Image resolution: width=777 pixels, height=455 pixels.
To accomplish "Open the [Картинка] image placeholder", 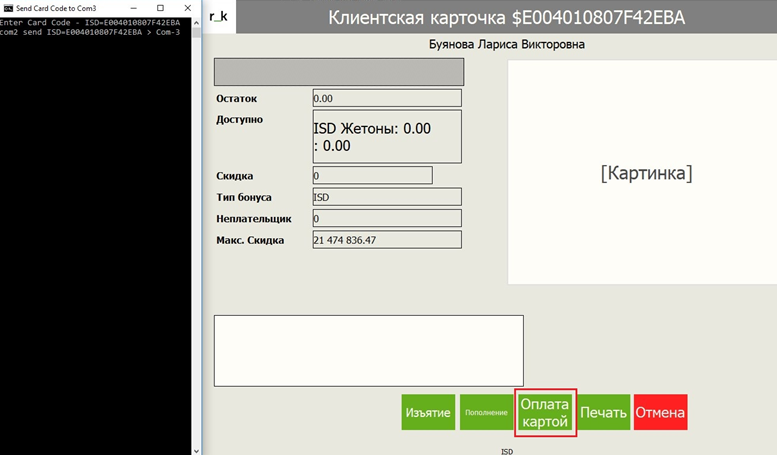I will coord(646,172).
